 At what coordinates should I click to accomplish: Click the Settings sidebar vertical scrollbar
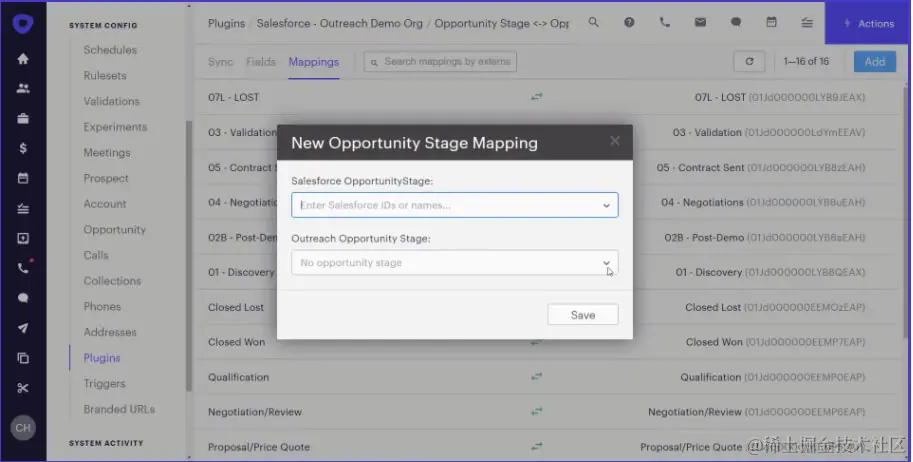(189, 255)
